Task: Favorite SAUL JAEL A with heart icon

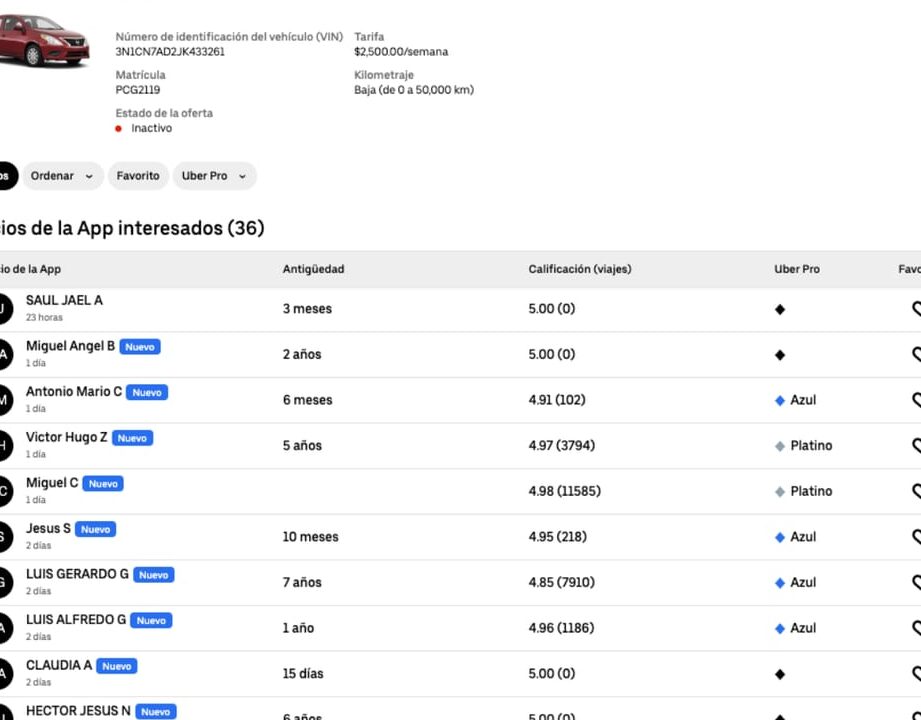Action: pos(915,309)
